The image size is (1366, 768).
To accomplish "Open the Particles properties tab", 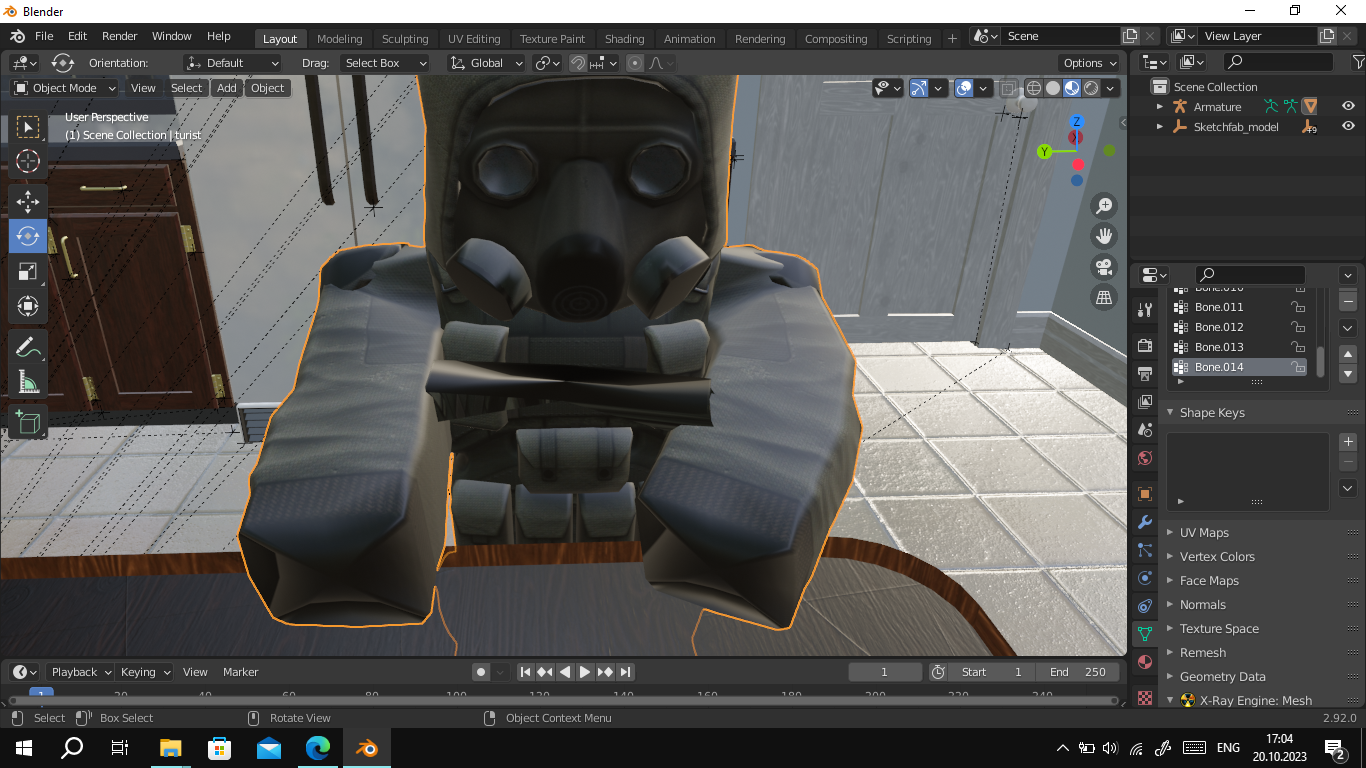I will click(1145, 550).
